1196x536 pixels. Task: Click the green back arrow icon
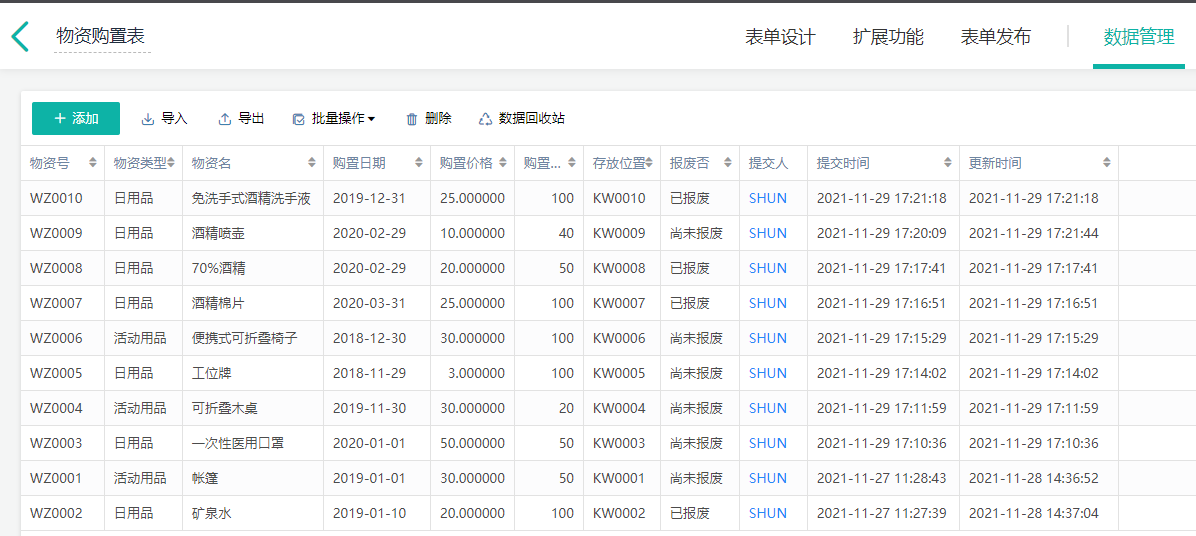pos(20,37)
